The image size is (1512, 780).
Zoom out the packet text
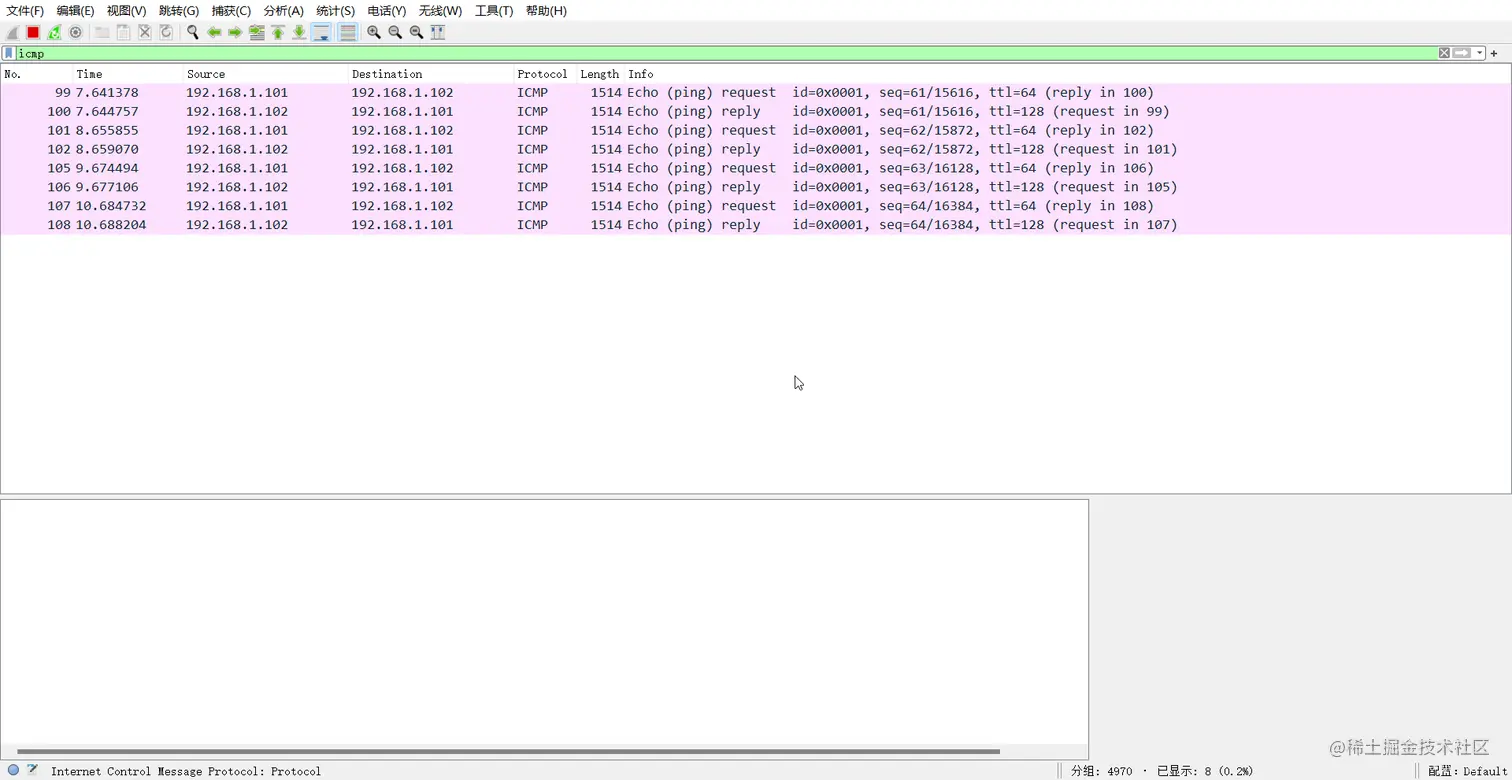pyautogui.click(x=395, y=32)
